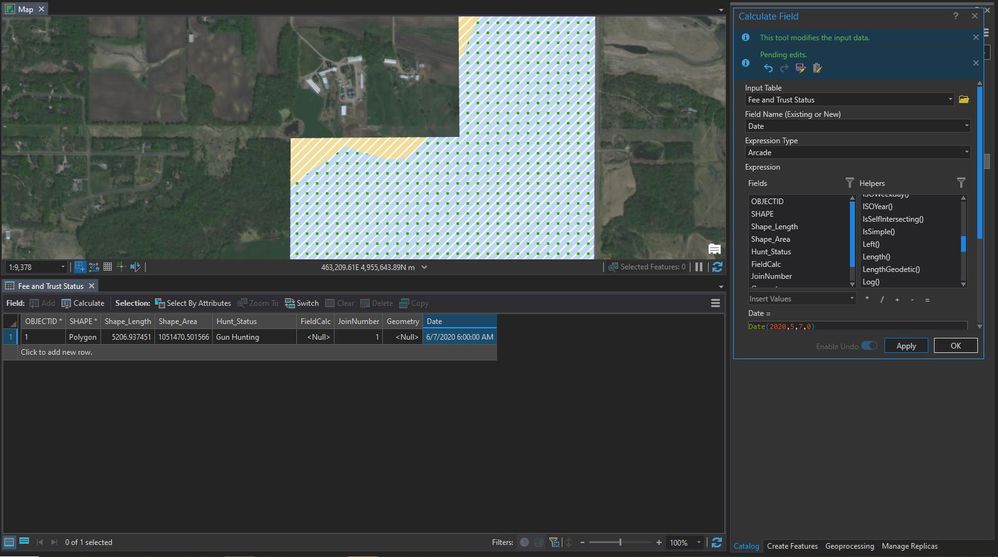Expand the Expression Type dropdown
The width and height of the screenshot is (998, 557).
[966, 153]
